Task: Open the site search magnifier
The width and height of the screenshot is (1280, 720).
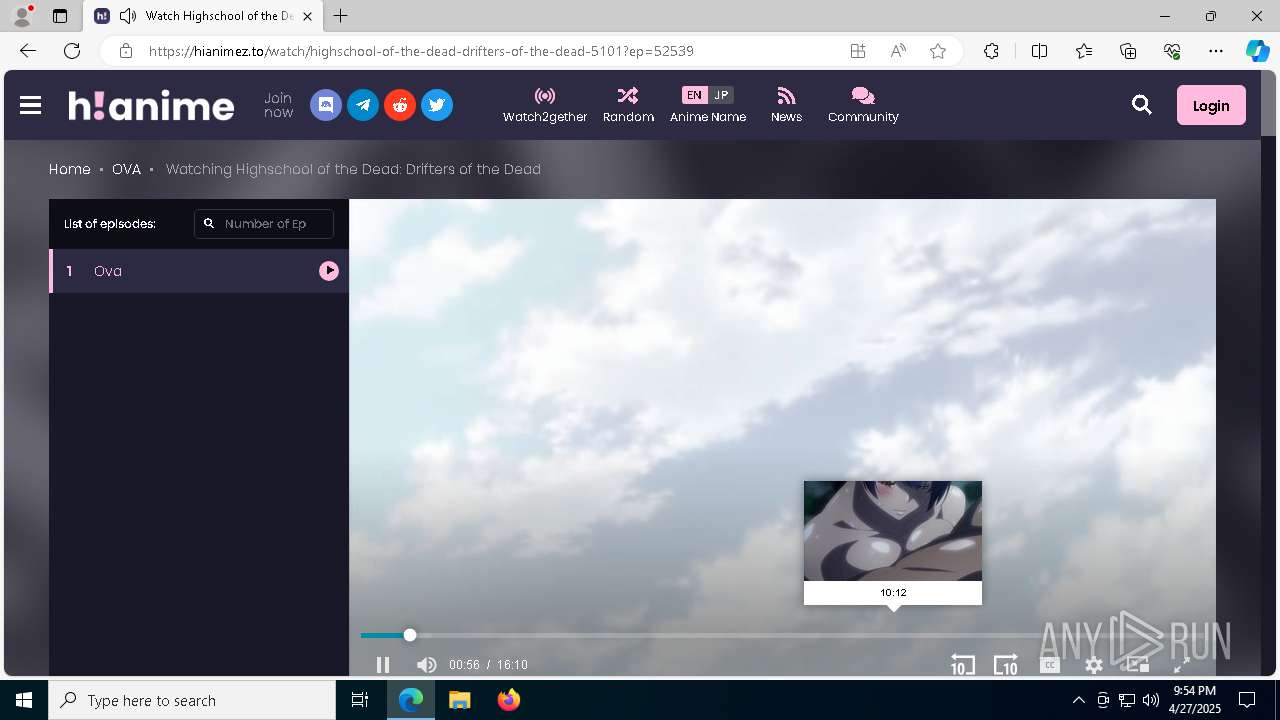Action: click(1142, 104)
